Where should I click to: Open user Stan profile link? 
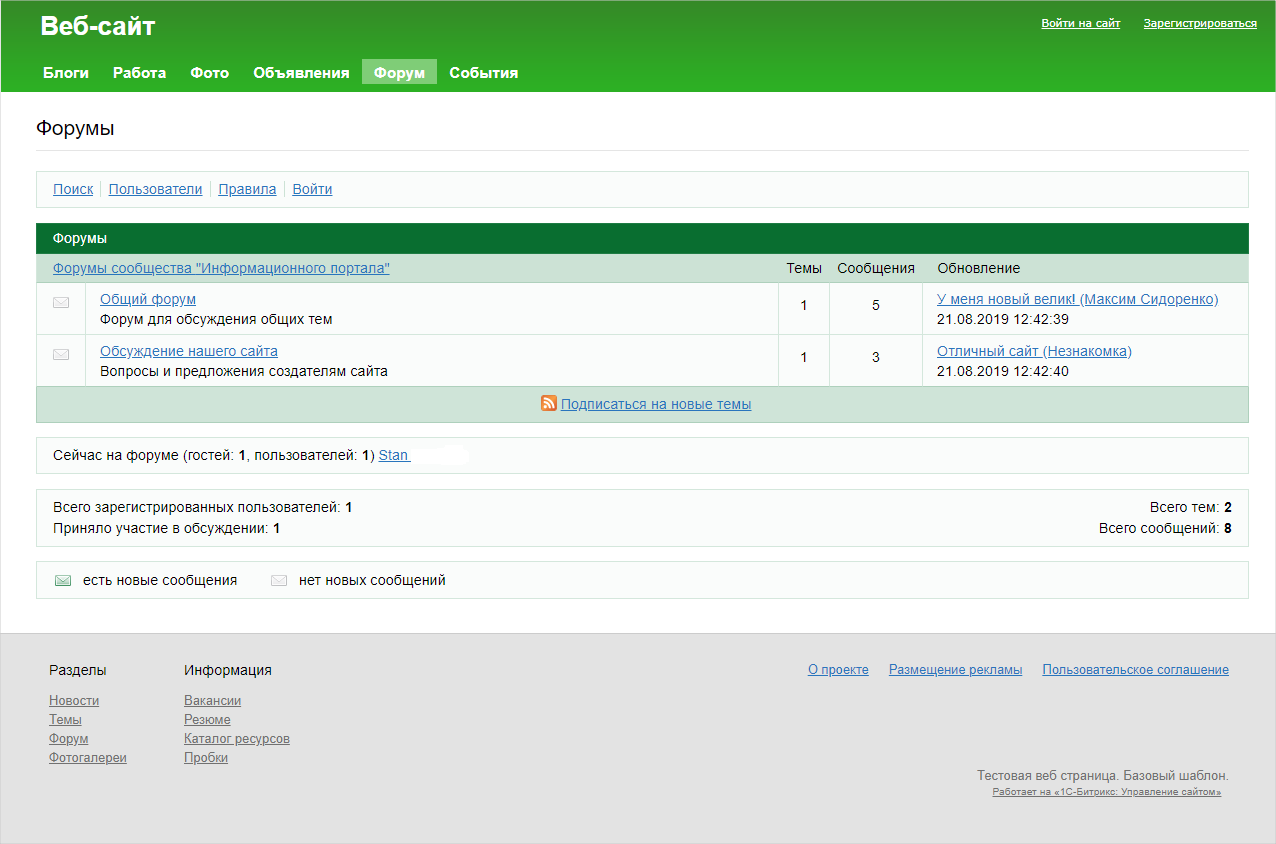tap(393, 455)
